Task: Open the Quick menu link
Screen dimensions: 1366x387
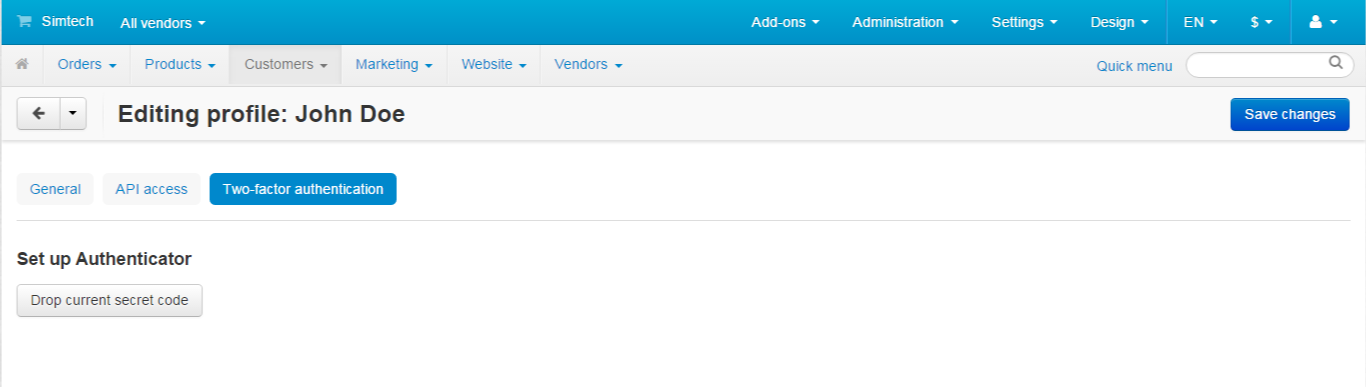Action: point(1134,66)
